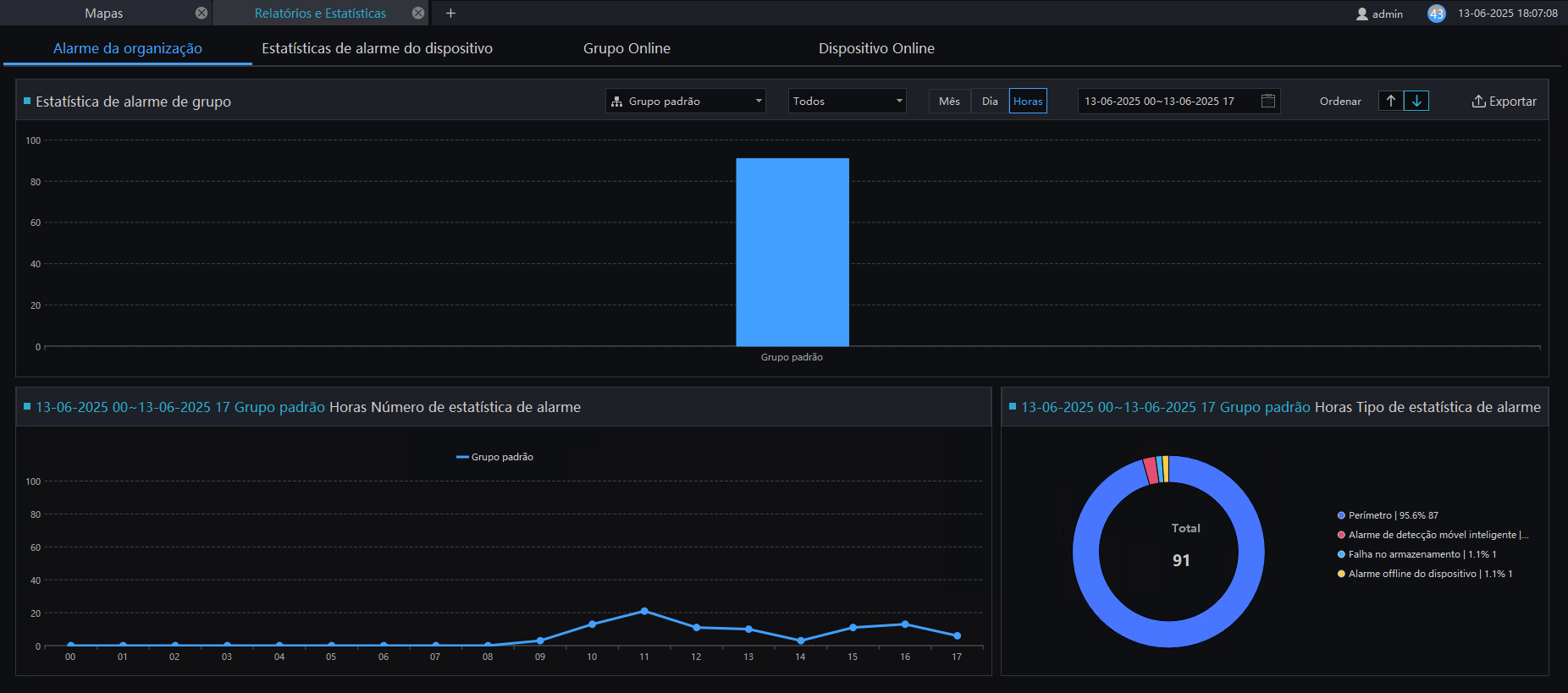This screenshot has height=693, width=1568.
Task: Select the Mês time granularity
Action: point(949,101)
